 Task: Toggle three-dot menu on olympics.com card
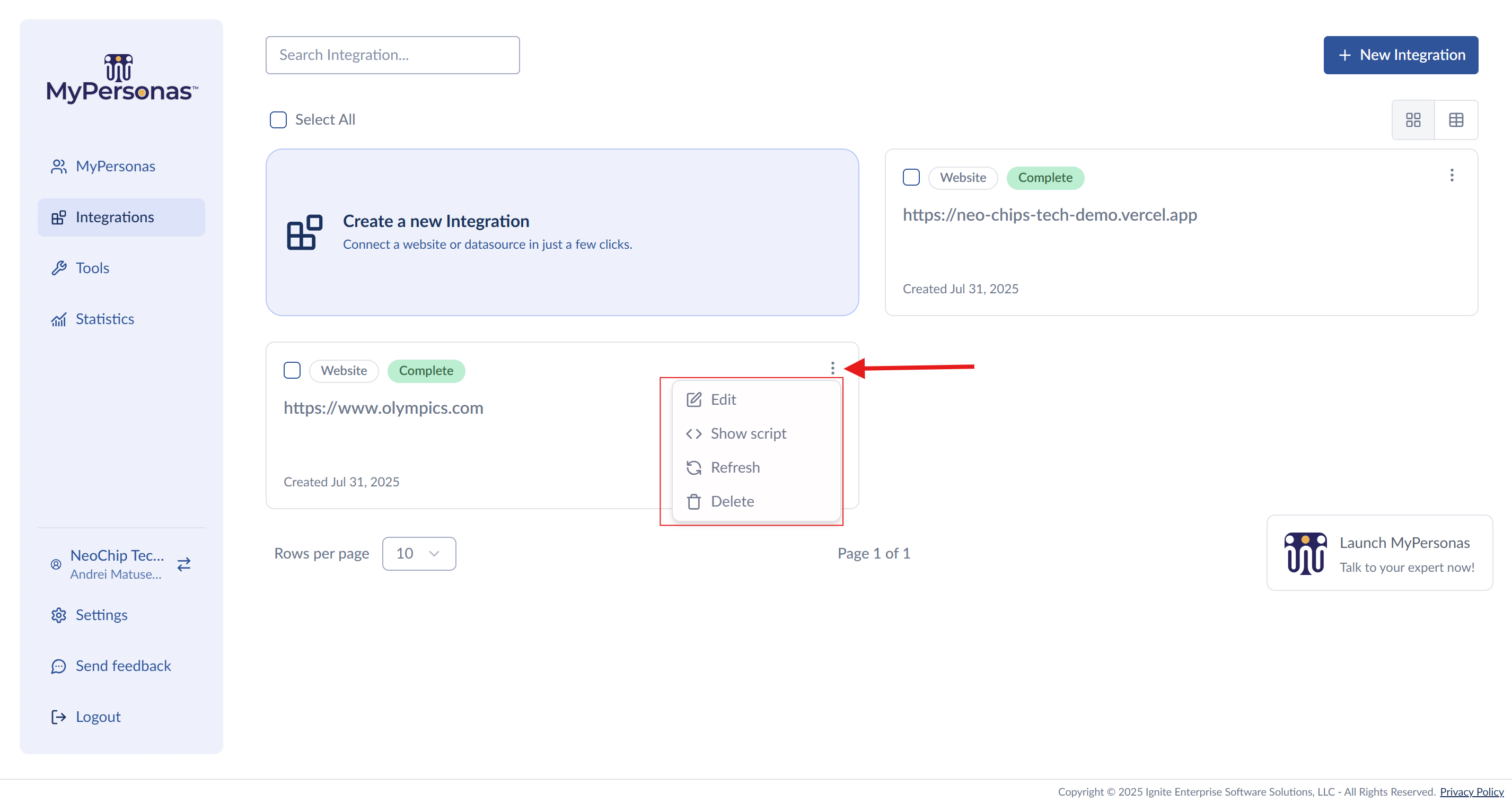pos(832,368)
